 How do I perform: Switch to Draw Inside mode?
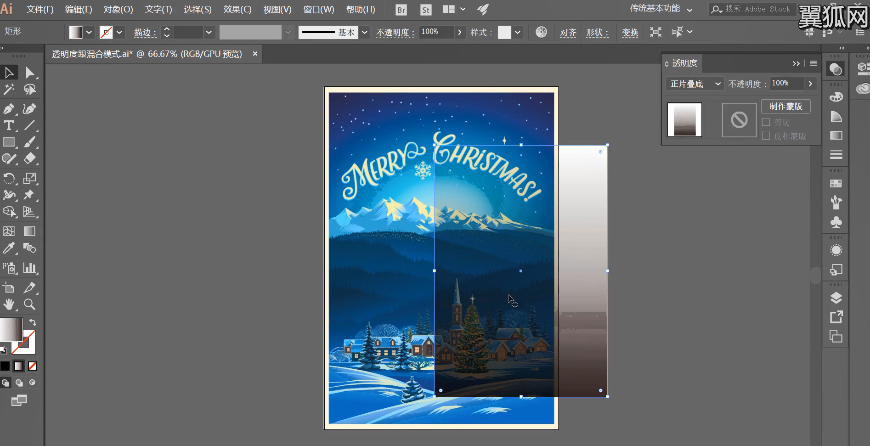(x=32, y=383)
